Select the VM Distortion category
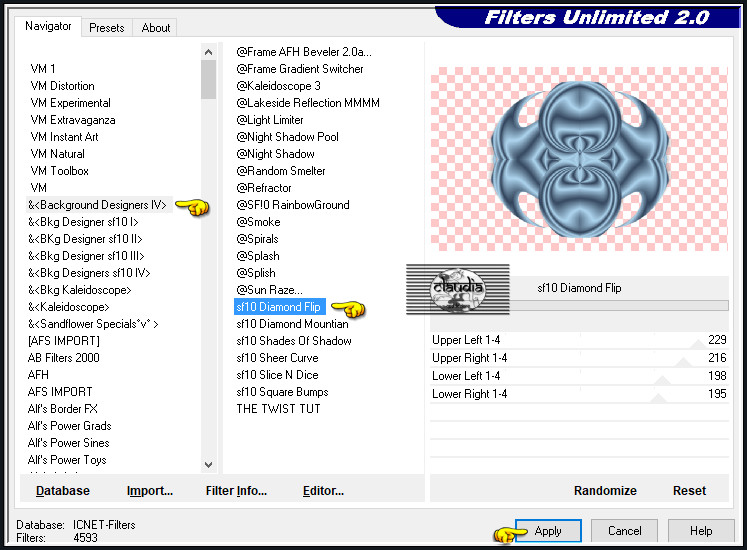747x550 pixels. [x=62, y=86]
